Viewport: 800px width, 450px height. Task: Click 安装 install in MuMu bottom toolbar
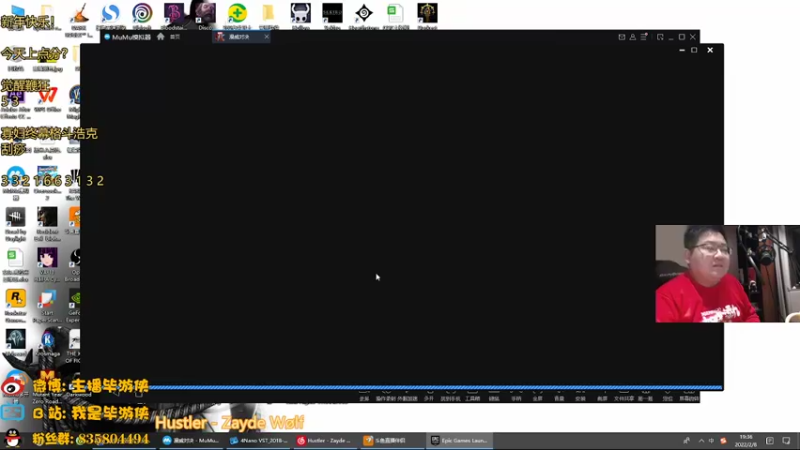click(x=581, y=397)
